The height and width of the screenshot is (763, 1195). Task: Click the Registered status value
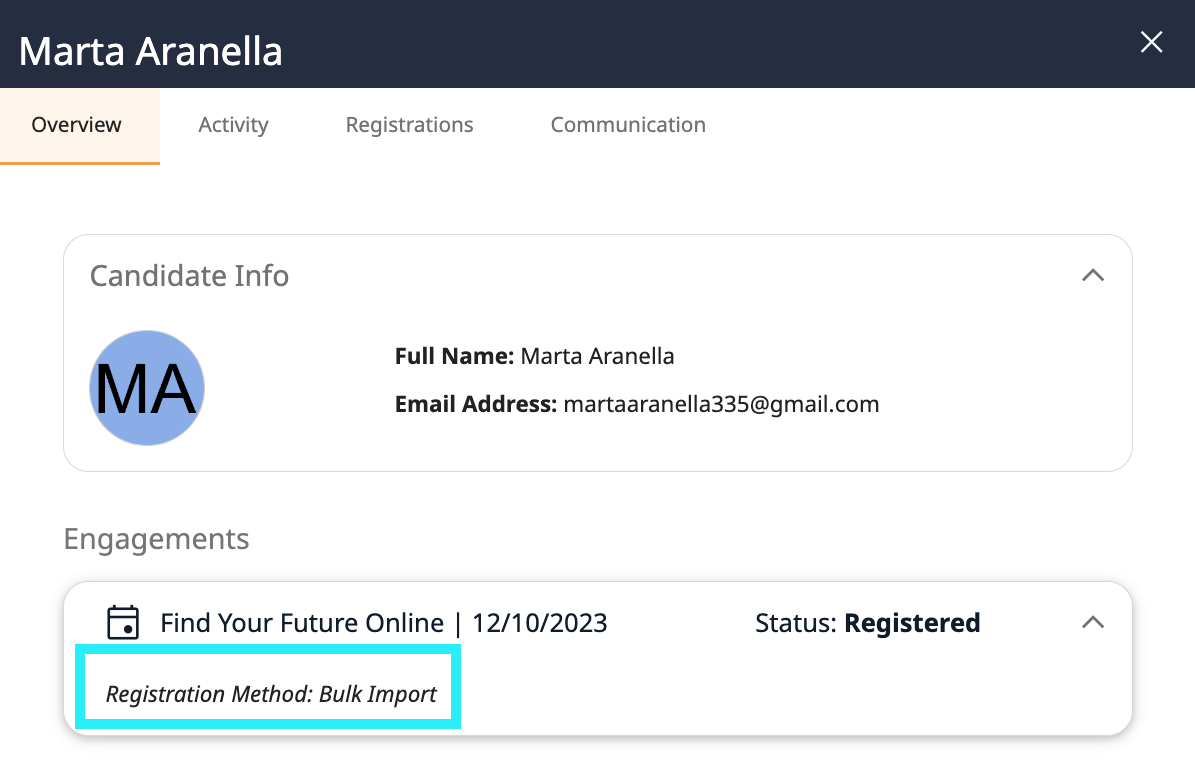(912, 623)
